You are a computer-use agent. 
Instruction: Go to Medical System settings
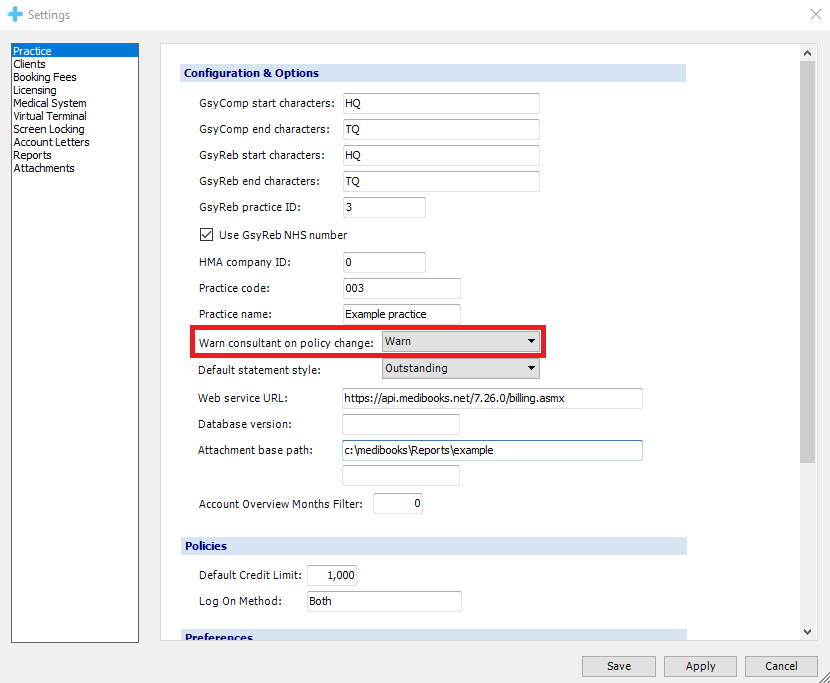pos(49,103)
